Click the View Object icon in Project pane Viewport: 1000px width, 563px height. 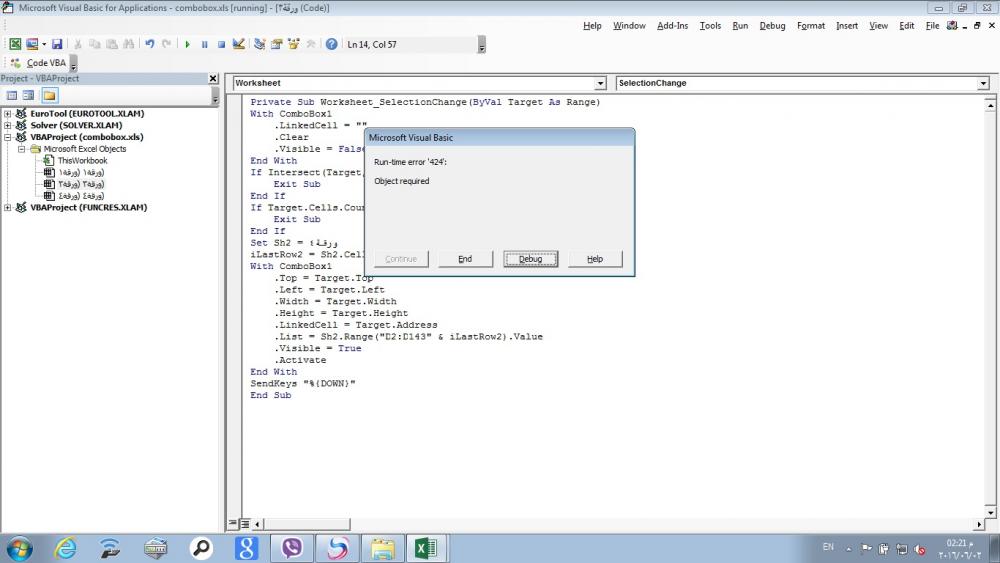pos(29,96)
